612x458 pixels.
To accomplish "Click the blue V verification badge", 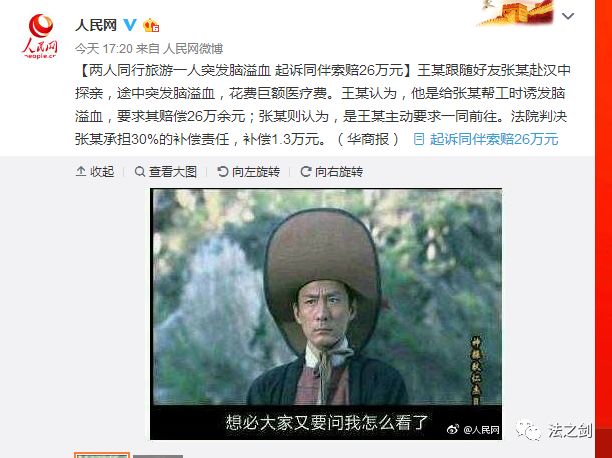I will tap(130, 25).
